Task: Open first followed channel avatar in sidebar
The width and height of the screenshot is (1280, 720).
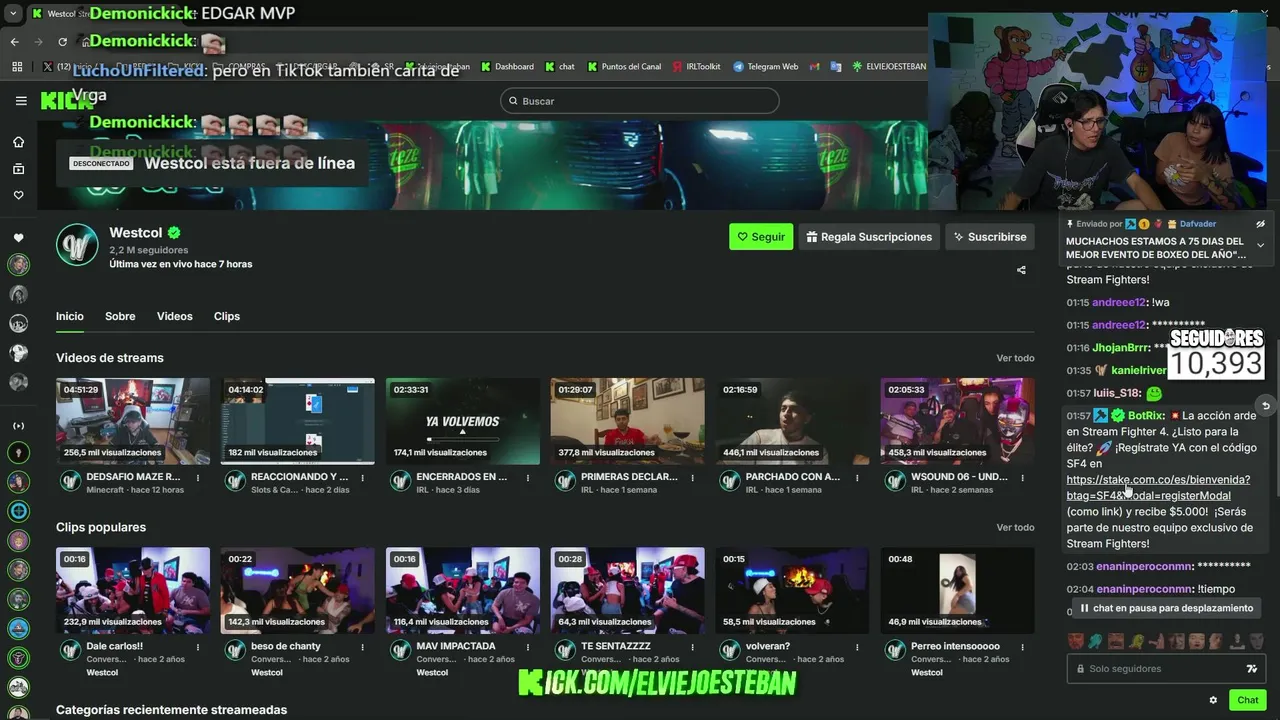Action: pos(18,265)
